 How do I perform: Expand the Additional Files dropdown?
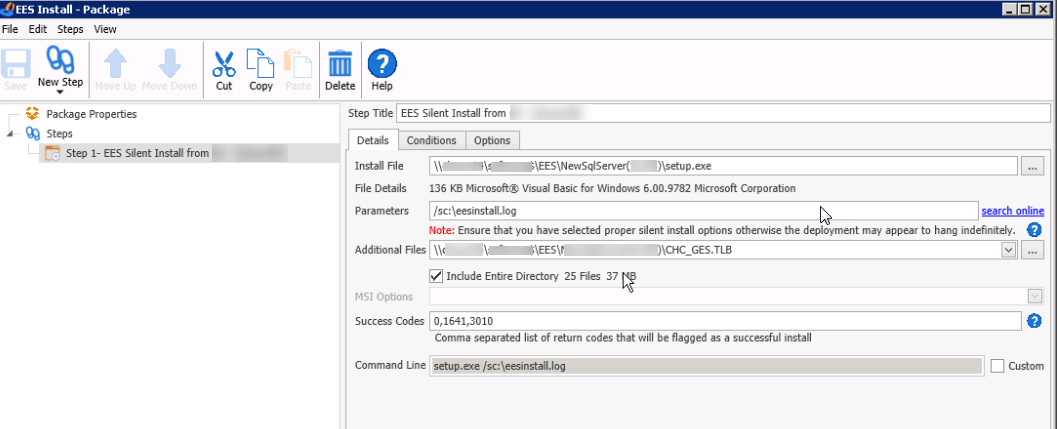pos(1008,250)
